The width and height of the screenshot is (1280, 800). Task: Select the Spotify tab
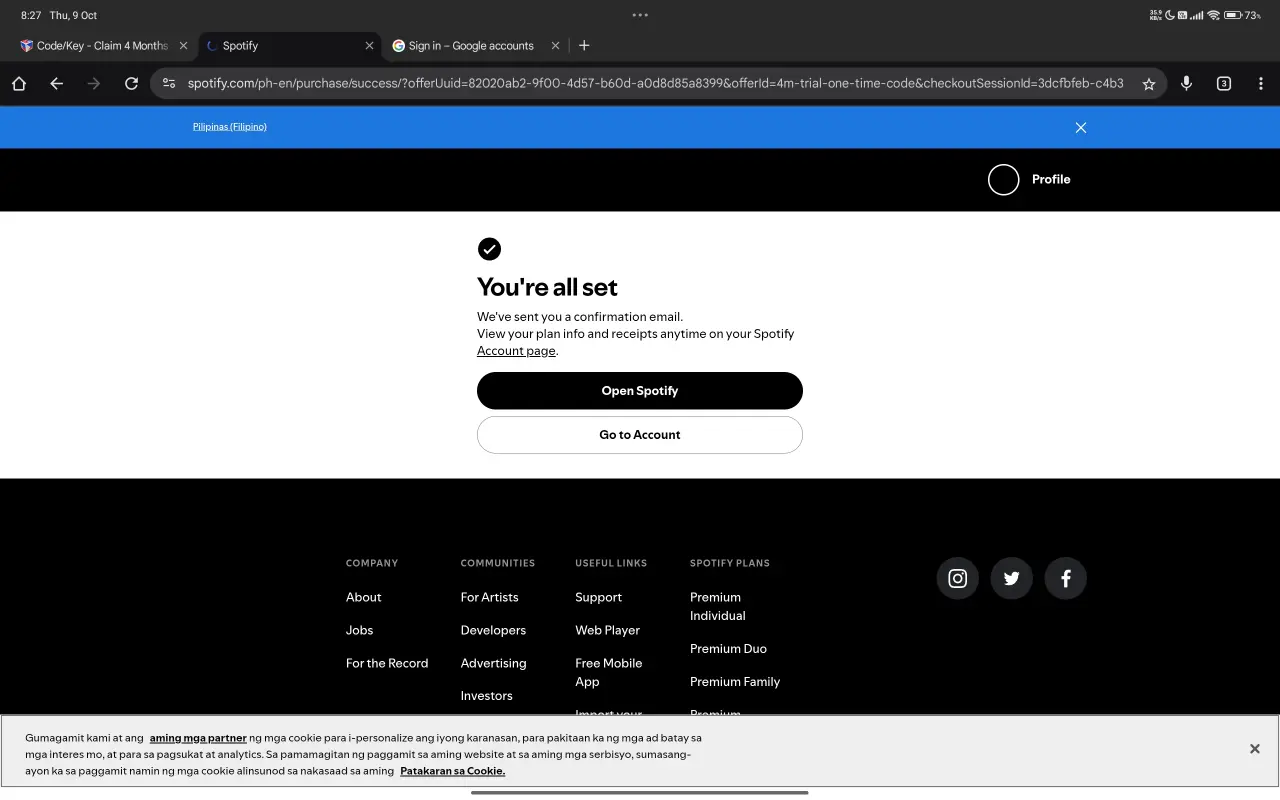pyautogui.click(x=283, y=46)
